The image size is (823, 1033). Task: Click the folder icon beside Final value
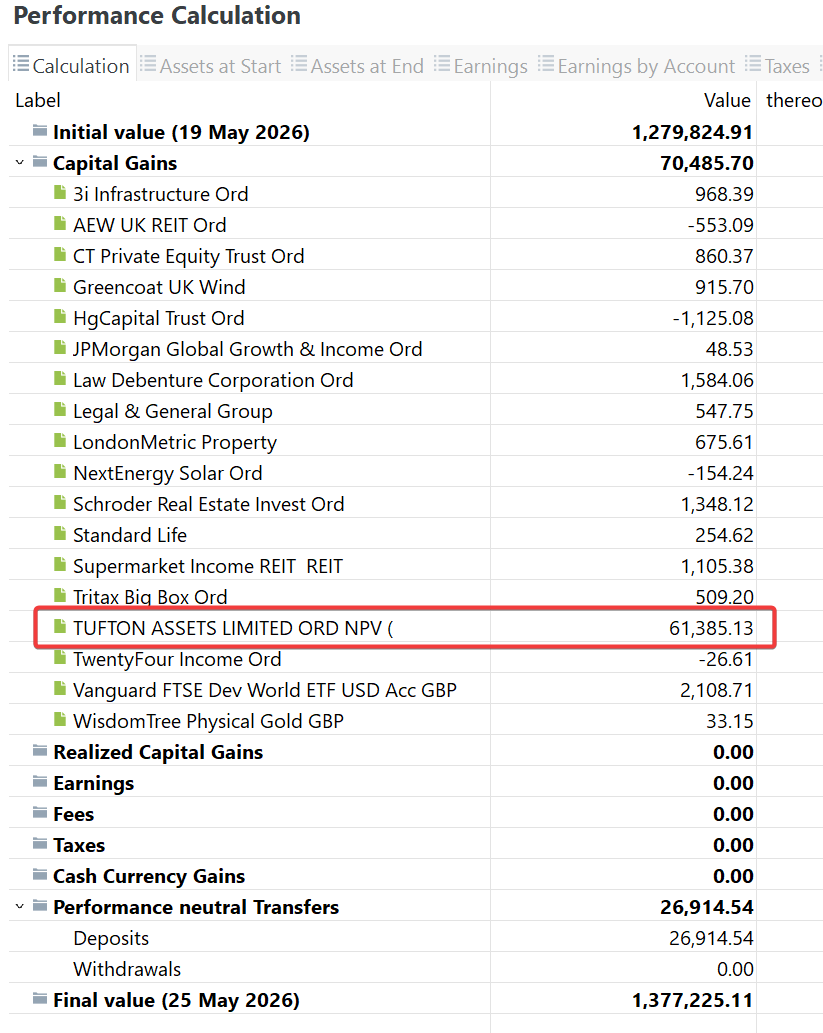coord(40,998)
